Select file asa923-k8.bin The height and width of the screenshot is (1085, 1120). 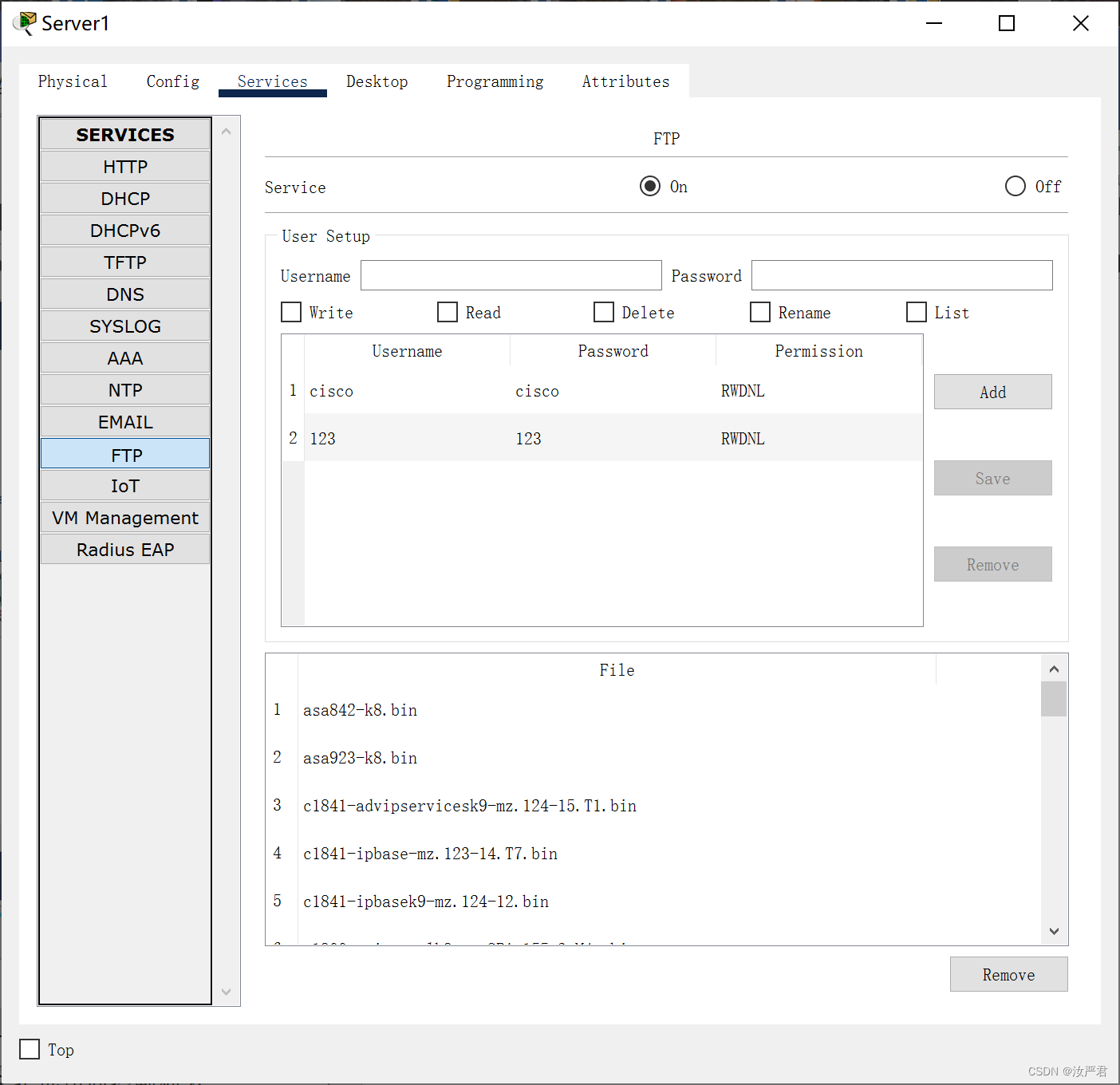pyautogui.click(x=617, y=758)
